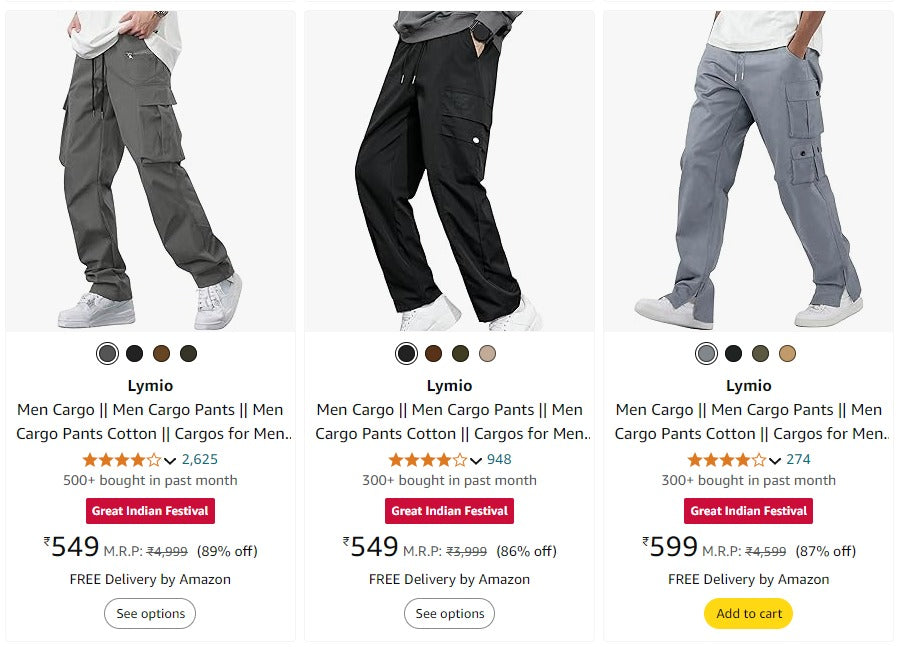Image resolution: width=900 pixels, height=647 pixels.
Task: Open black cargo pants product image
Action: pyautogui.click(x=449, y=170)
